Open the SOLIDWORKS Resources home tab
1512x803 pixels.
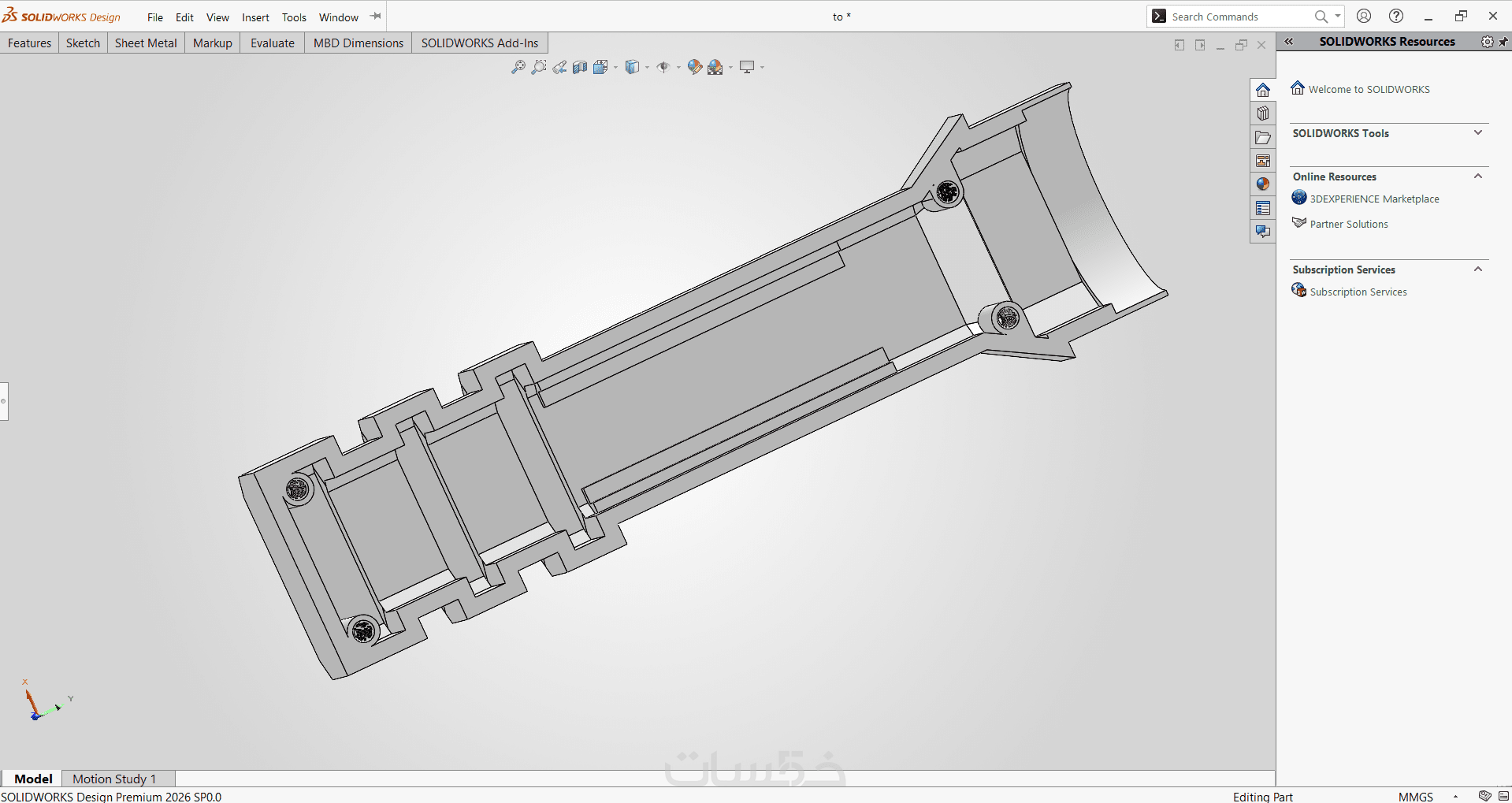[1263, 90]
